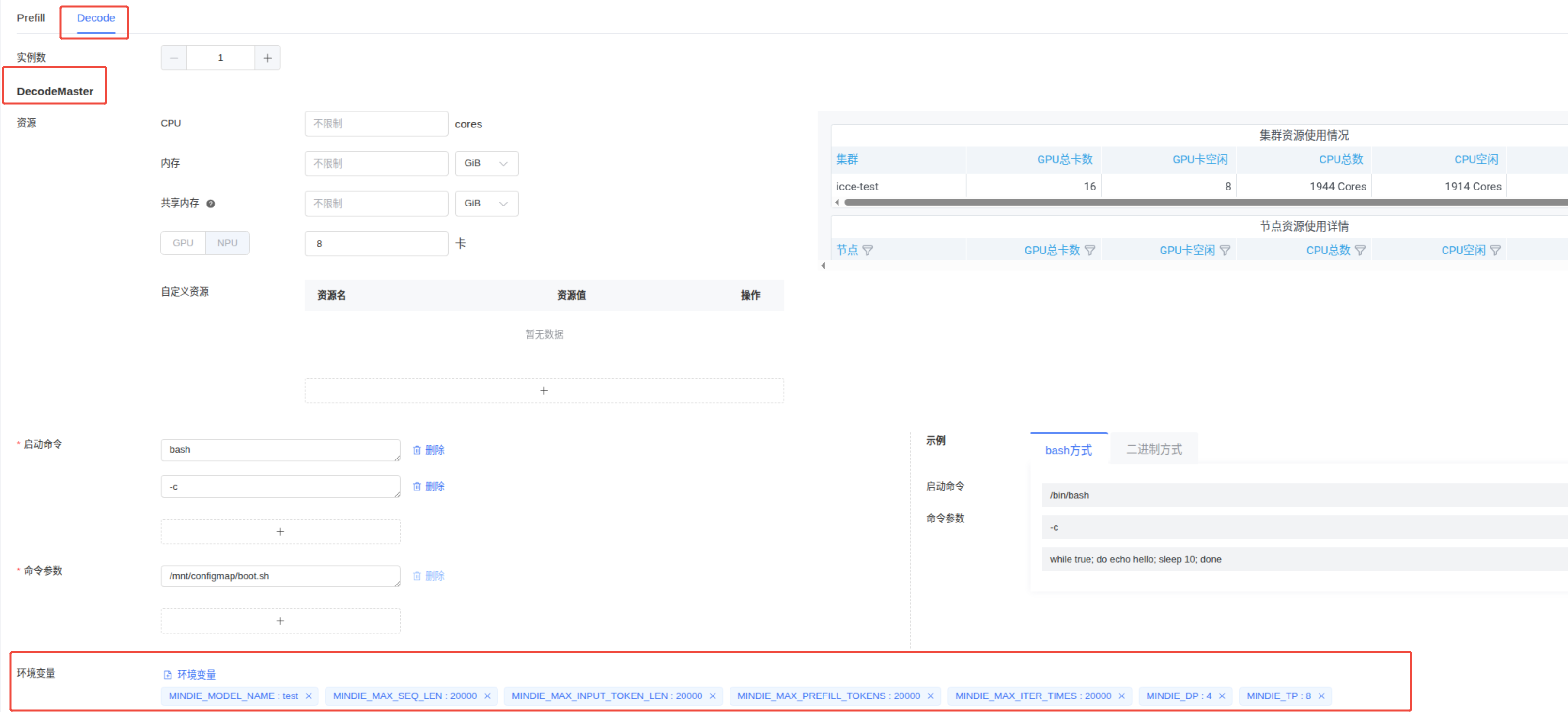This screenshot has height=712, width=1568.
Task: Collapse resource panel with left arrow
Action: point(823,266)
